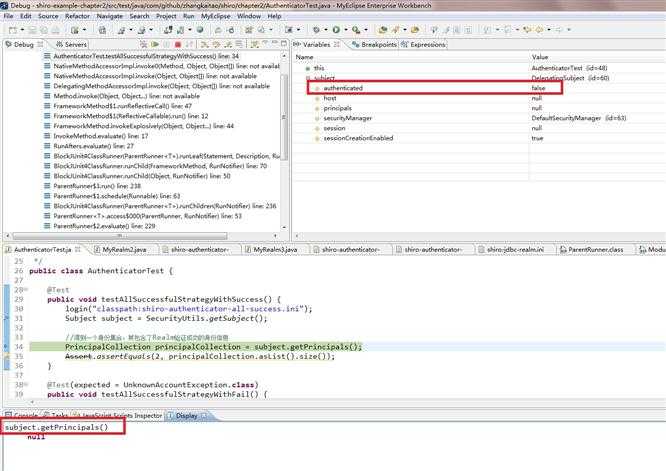Click the Servers view tab icon
This screenshot has width=666, height=471.
58,45
